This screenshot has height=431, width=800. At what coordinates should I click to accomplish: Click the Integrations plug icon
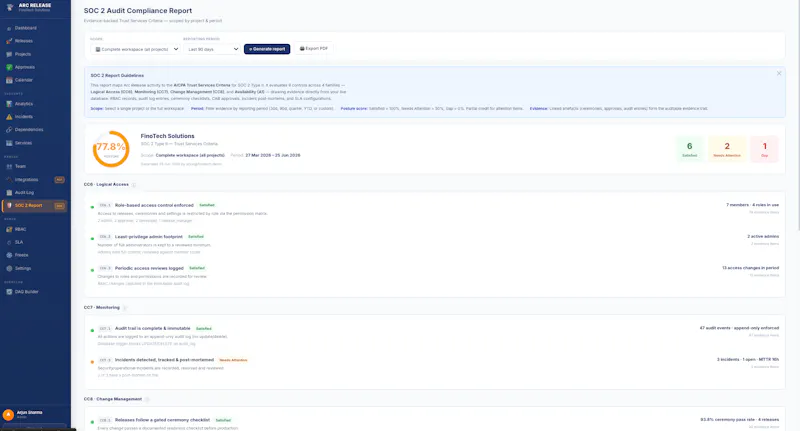(x=9, y=180)
